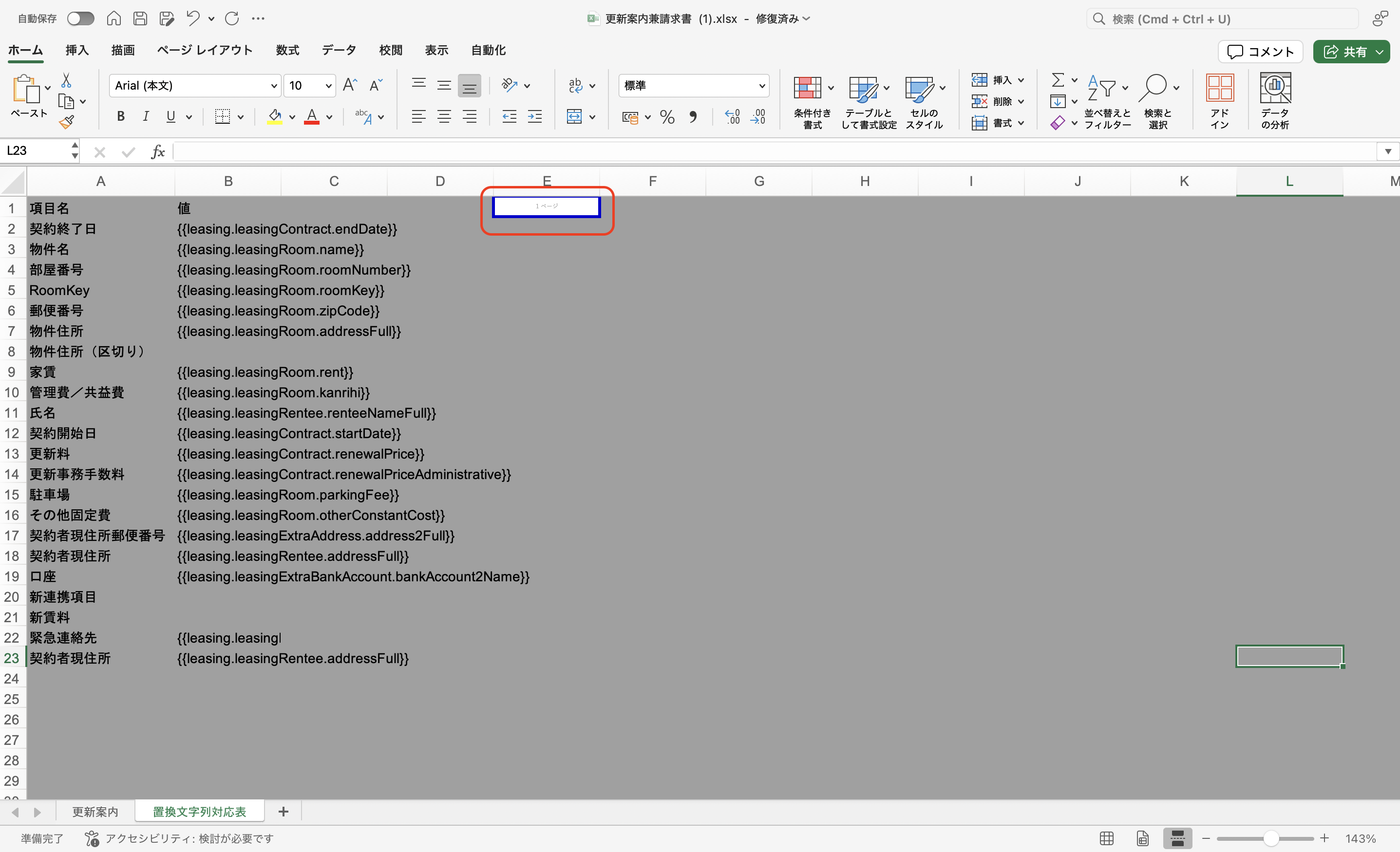Open Find and Select magnifier
The image size is (1400, 852).
pos(1158,101)
